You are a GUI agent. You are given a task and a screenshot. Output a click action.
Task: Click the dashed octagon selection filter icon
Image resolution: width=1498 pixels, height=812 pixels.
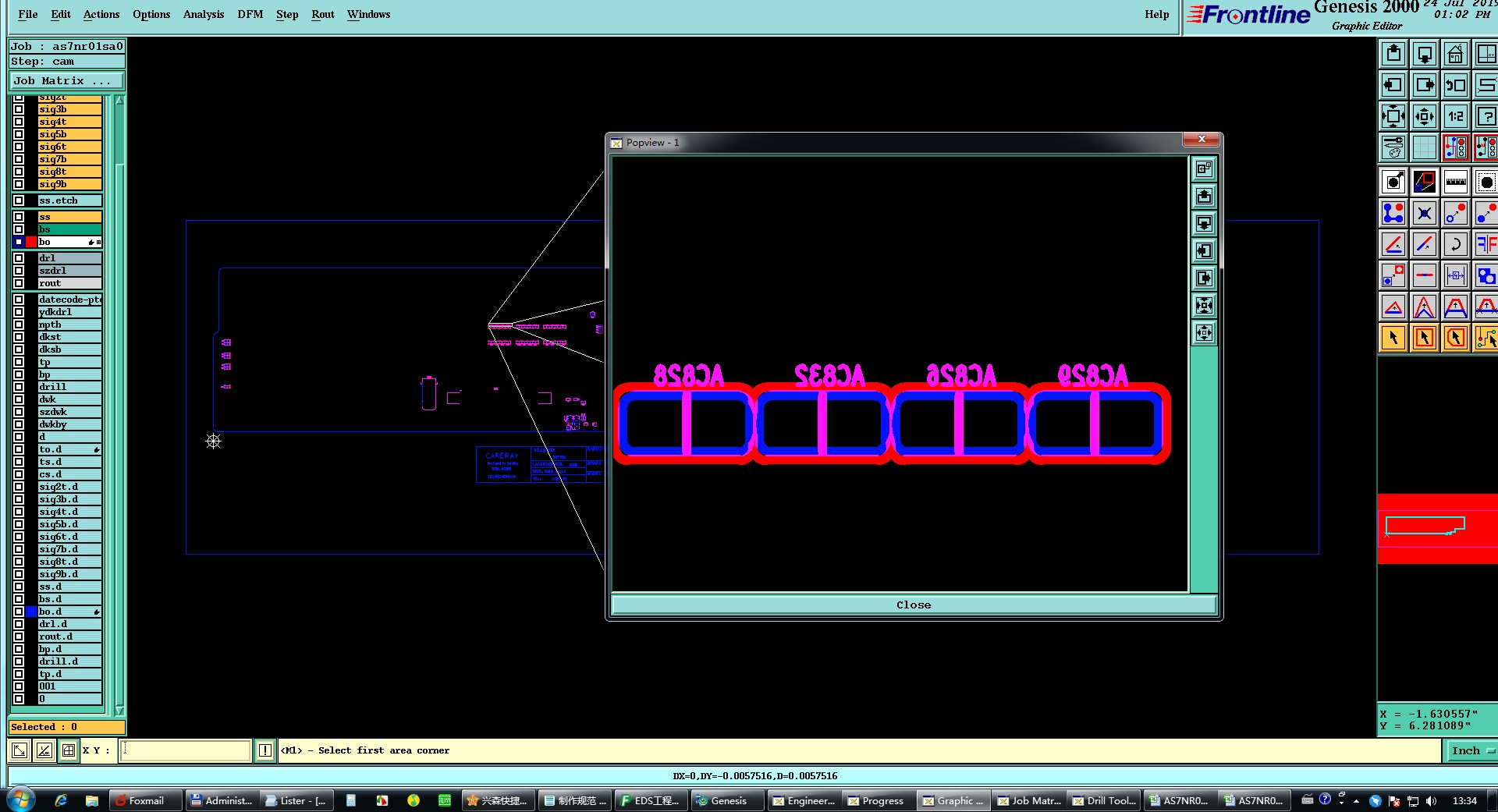point(1486,182)
